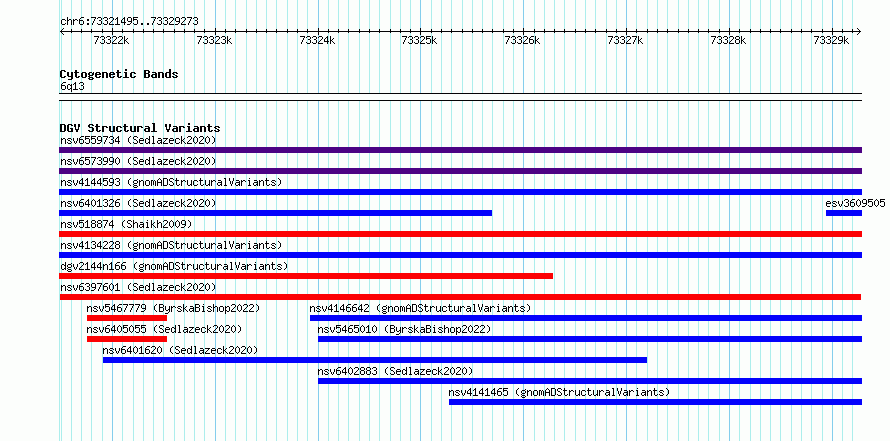Click the Cytogenetic Bands track title

tap(119, 74)
